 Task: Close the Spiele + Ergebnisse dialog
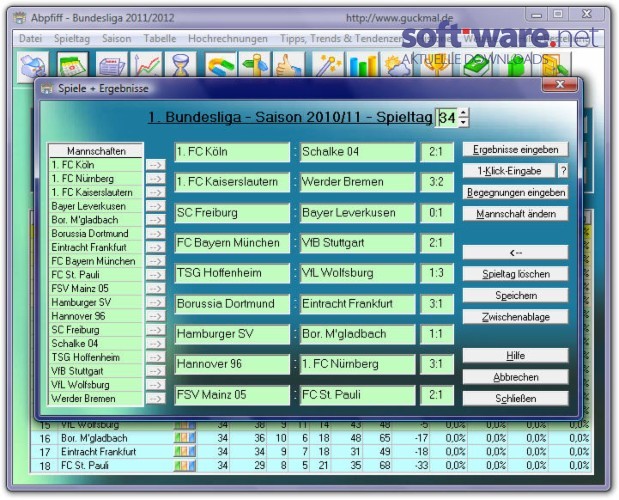tap(559, 84)
